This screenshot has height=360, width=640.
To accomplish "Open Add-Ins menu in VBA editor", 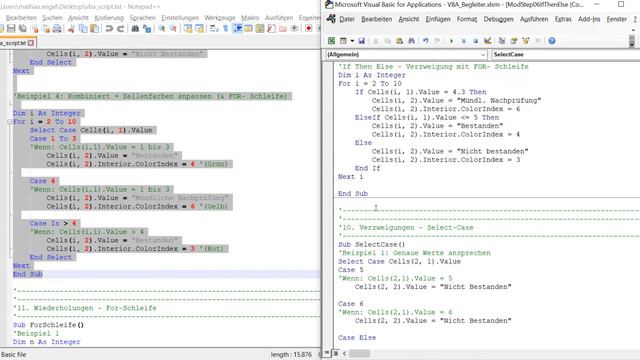I will tap(589, 19).
